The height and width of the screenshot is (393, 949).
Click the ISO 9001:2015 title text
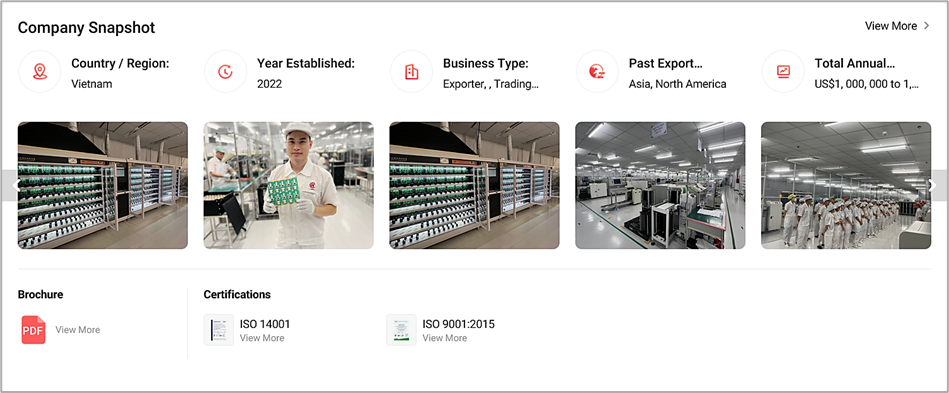[458, 324]
